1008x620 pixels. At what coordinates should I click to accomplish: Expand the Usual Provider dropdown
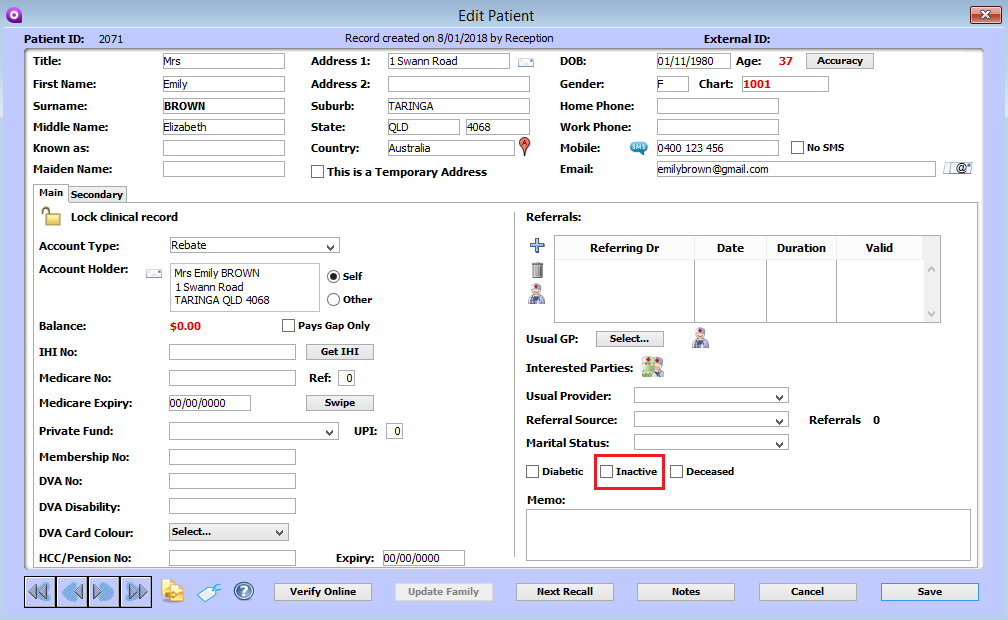coord(711,396)
